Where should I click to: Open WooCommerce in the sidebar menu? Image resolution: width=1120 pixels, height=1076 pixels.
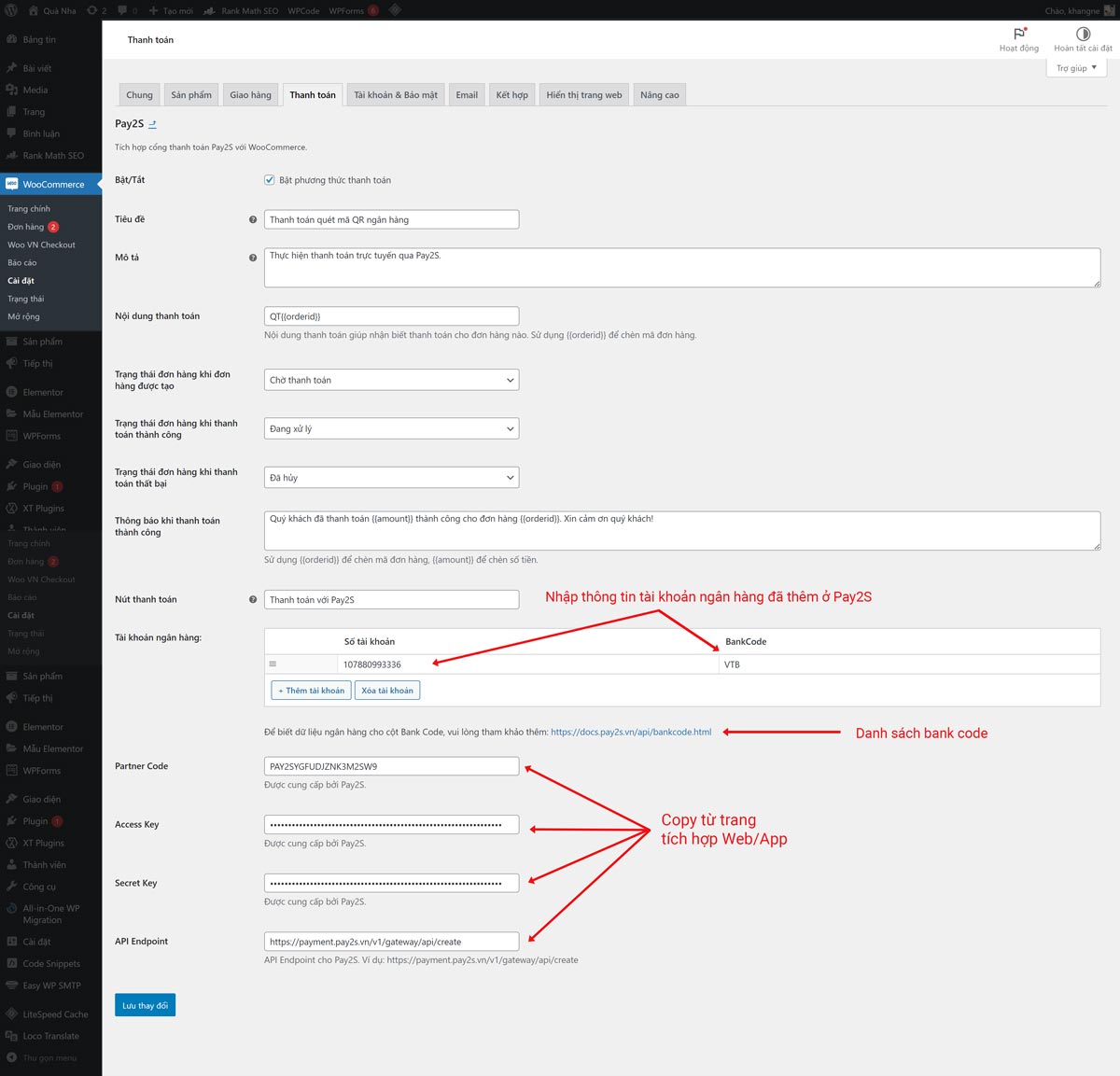pos(52,185)
